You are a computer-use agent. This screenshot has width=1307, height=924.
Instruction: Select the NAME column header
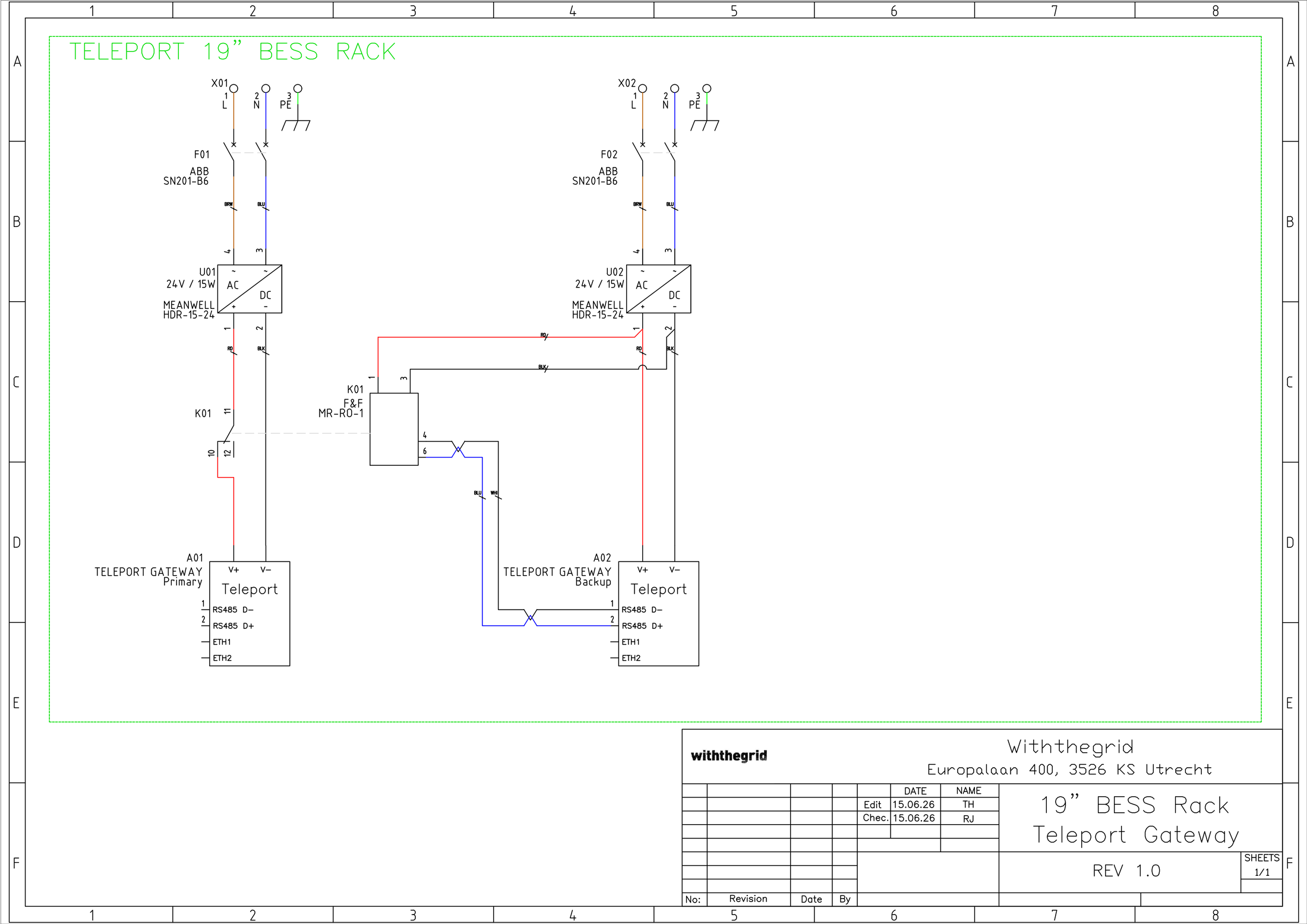click(969, 791)
